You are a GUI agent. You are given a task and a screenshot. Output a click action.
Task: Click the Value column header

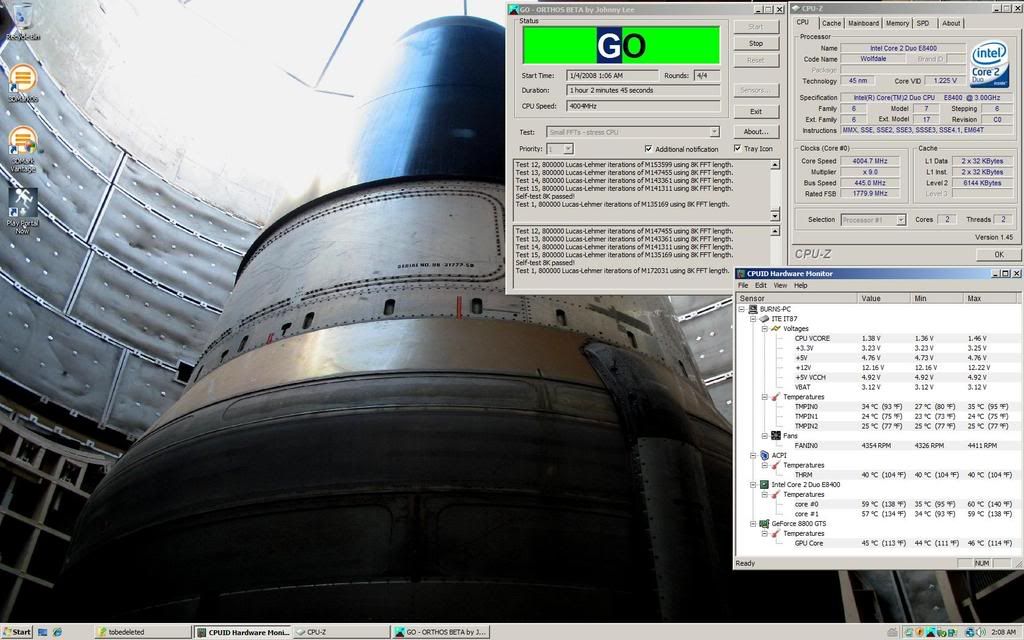click(884, 298)
